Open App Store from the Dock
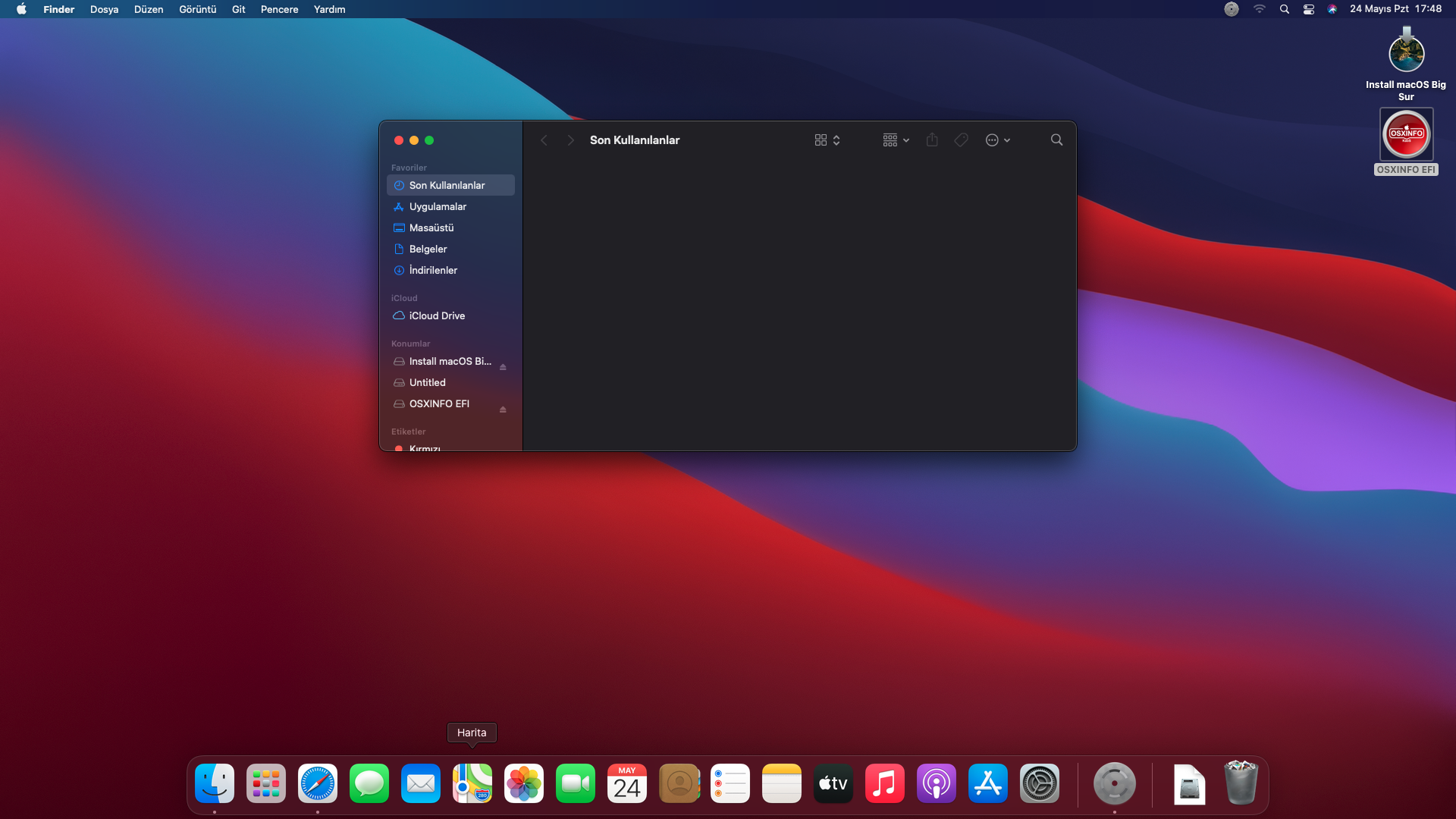The image size is (1456, 819). point(988,783)
